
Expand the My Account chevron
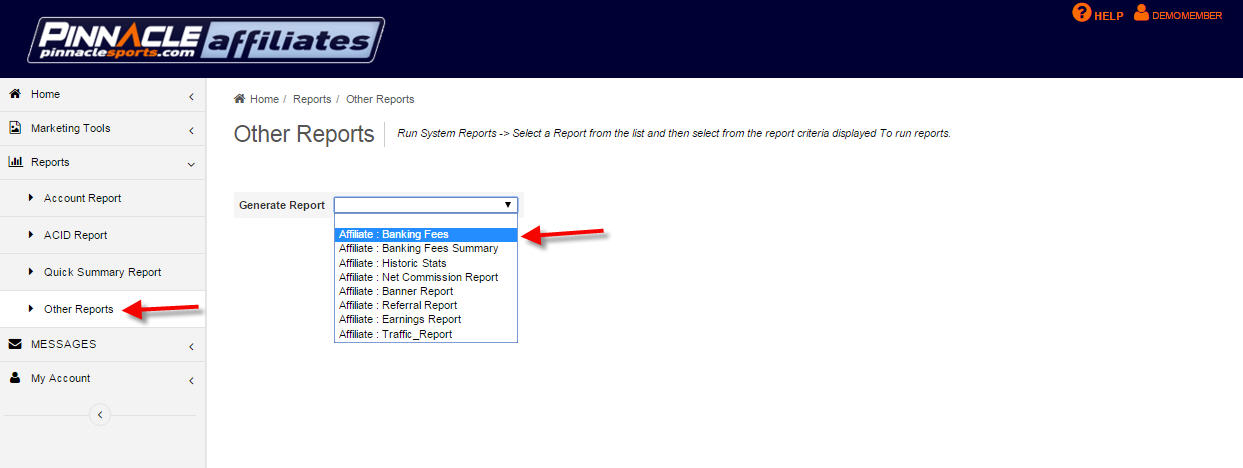(x=191, y=380)
